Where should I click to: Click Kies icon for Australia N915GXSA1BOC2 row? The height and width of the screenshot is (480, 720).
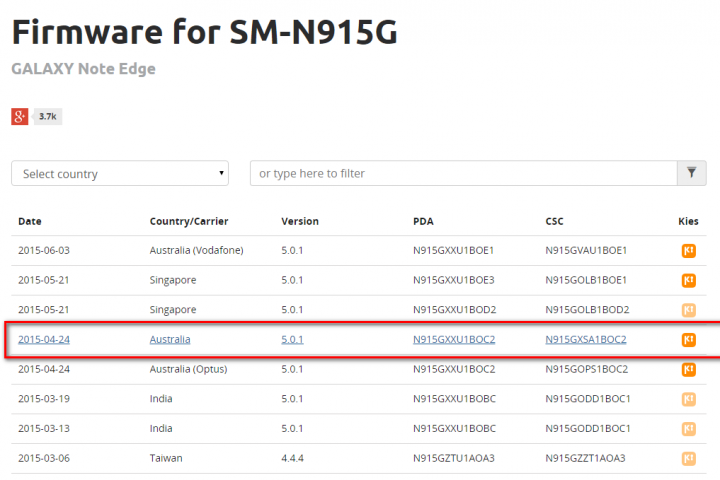click(688, 340)
